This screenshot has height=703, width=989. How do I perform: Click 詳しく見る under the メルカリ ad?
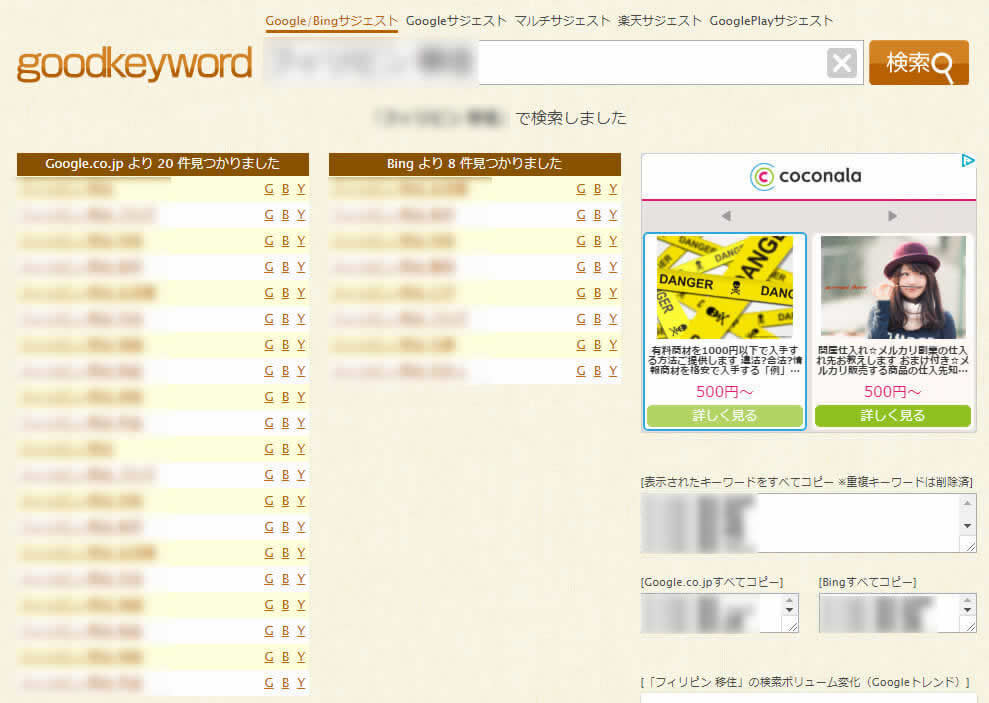point(892,415)
